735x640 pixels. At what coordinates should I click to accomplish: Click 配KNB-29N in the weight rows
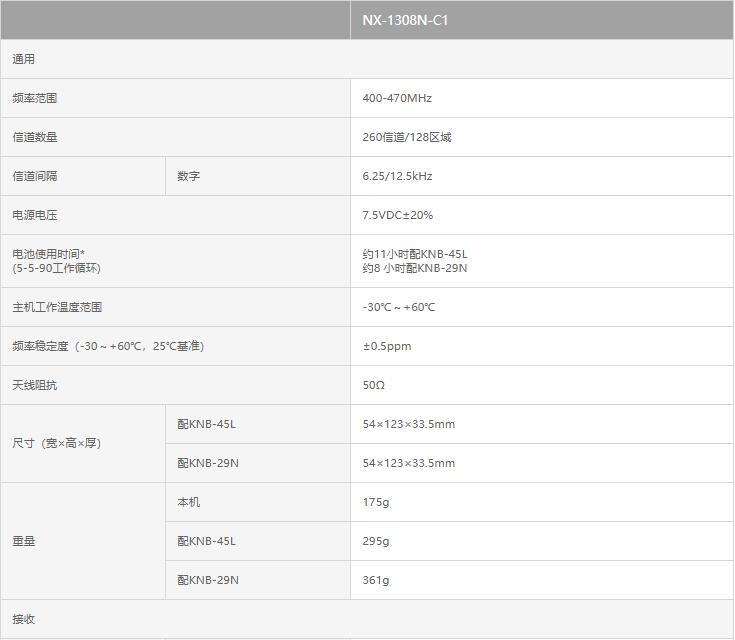208,580
